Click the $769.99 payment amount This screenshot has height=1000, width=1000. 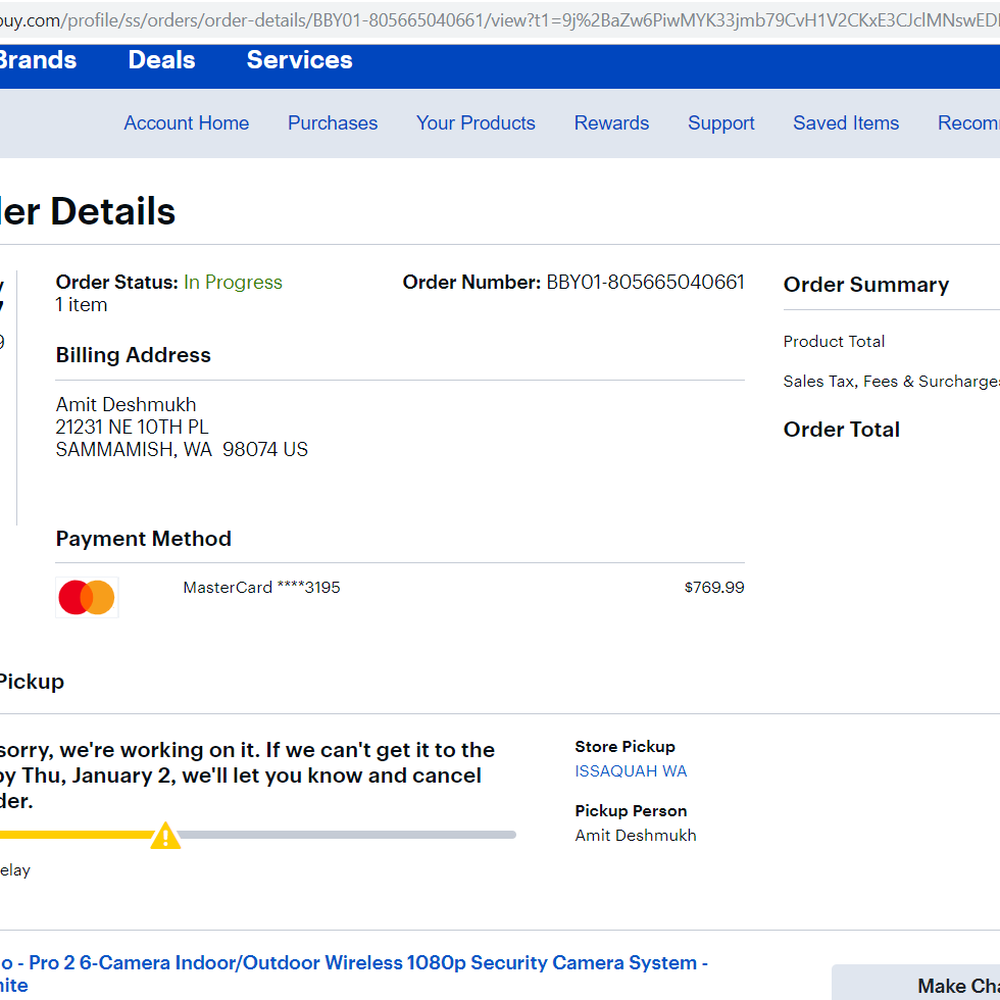pos(714,587)
